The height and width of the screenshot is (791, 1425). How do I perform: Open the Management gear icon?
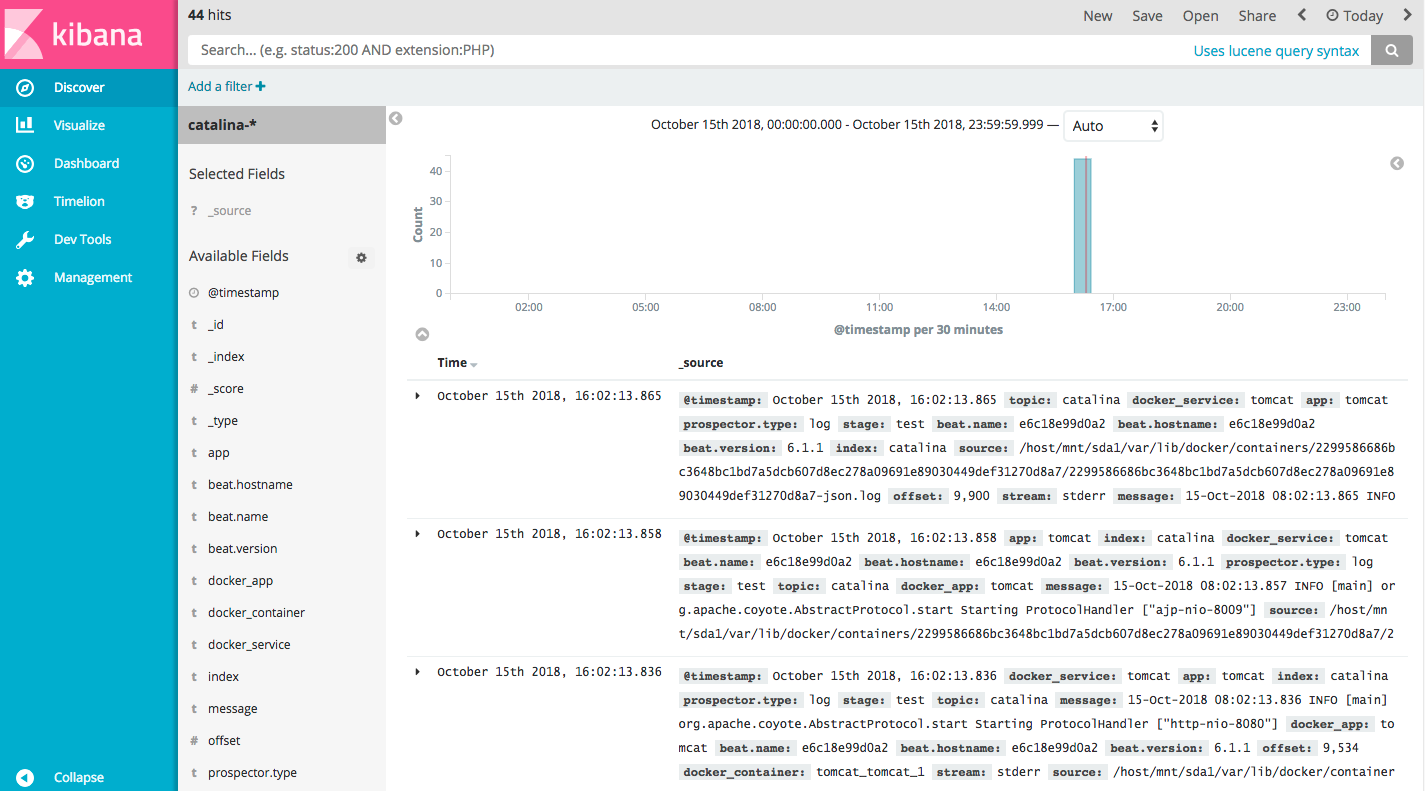coord(25,278)
